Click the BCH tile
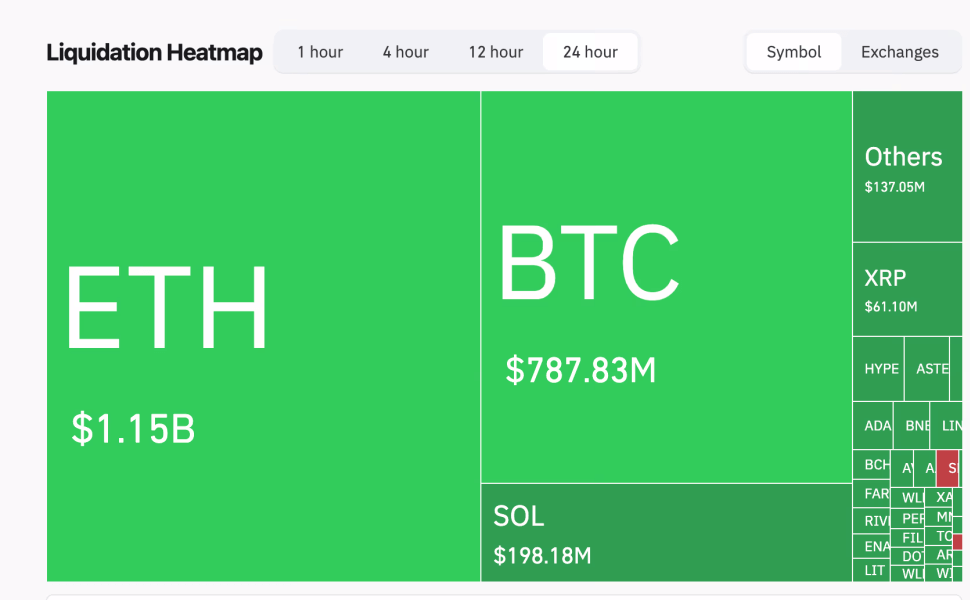The height and width of the screenshot is (600, 970). coord(872,465)
